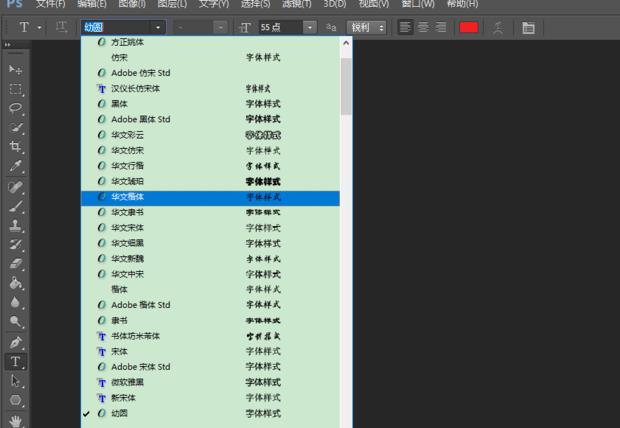Viewport: 620px width, 428px height.
Task: Select the Rectangular Marquee tool
Action: point(15,89)
